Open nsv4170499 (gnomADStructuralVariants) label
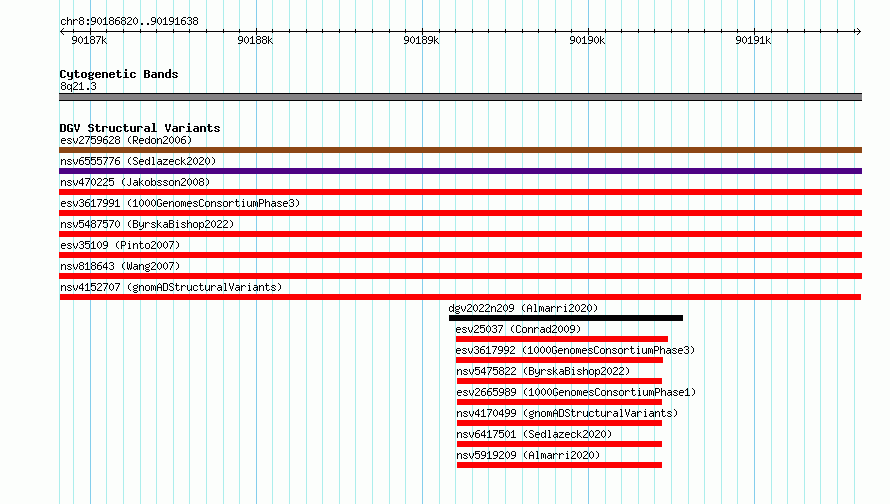The image size is (890, 504). (567, 413)
